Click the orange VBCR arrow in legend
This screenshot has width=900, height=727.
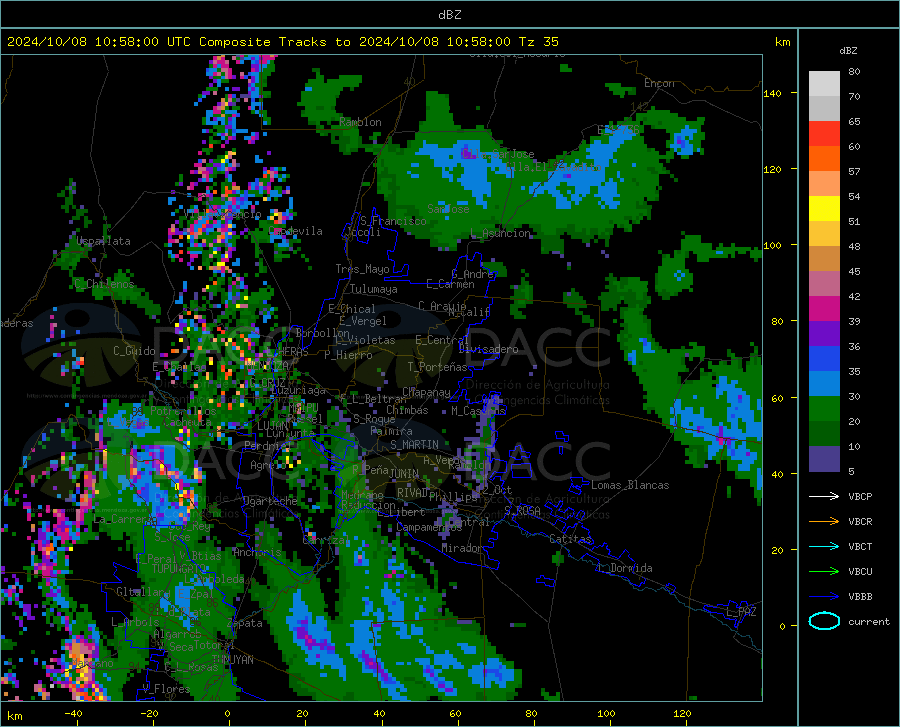(x=824, y=521)
